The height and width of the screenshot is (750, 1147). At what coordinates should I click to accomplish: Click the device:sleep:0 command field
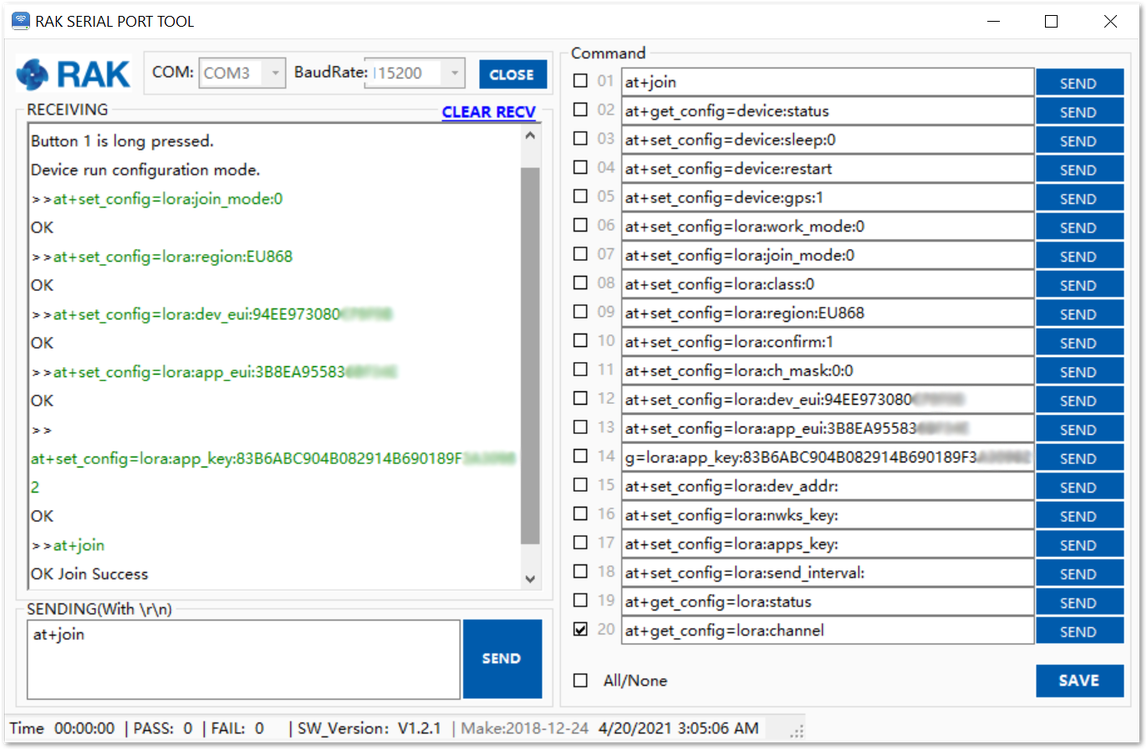click(x=827, y=140)
